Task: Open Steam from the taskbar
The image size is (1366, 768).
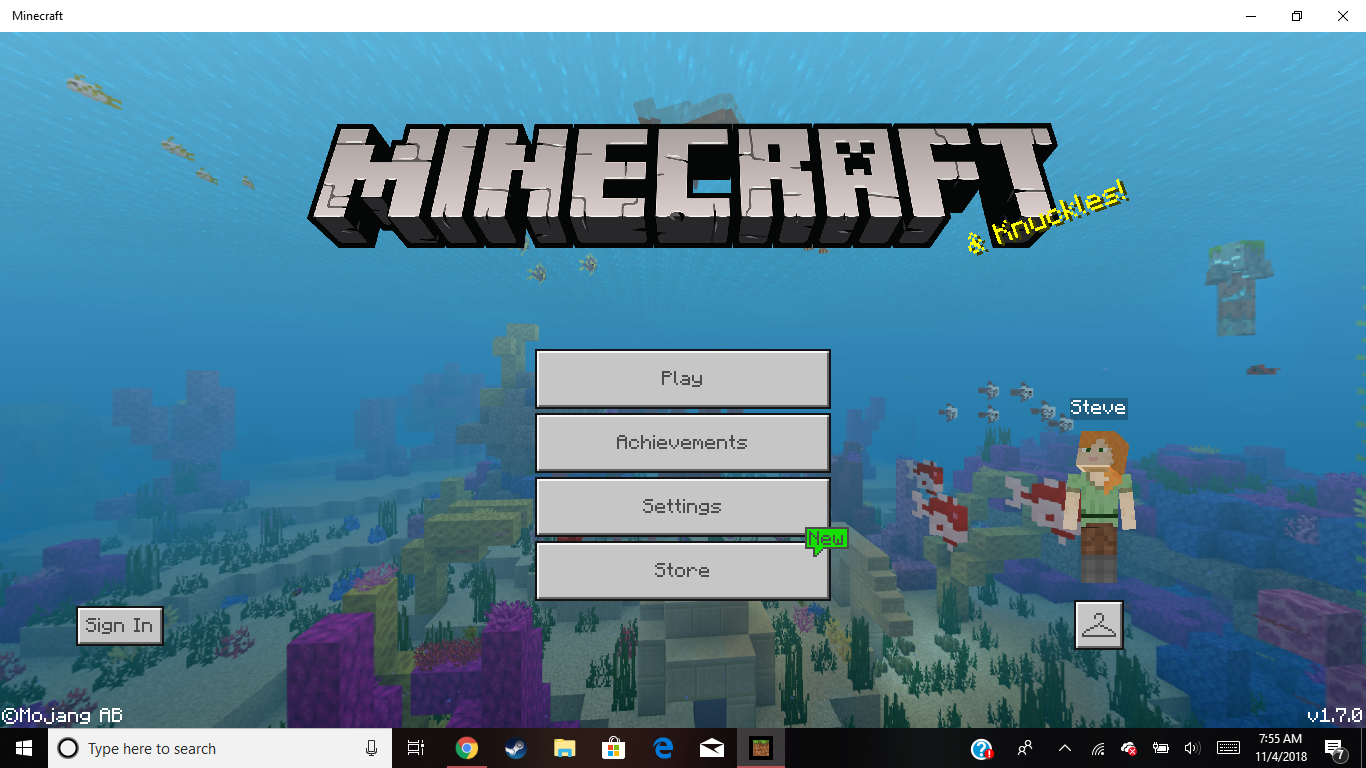Action: tap(515, 748)
